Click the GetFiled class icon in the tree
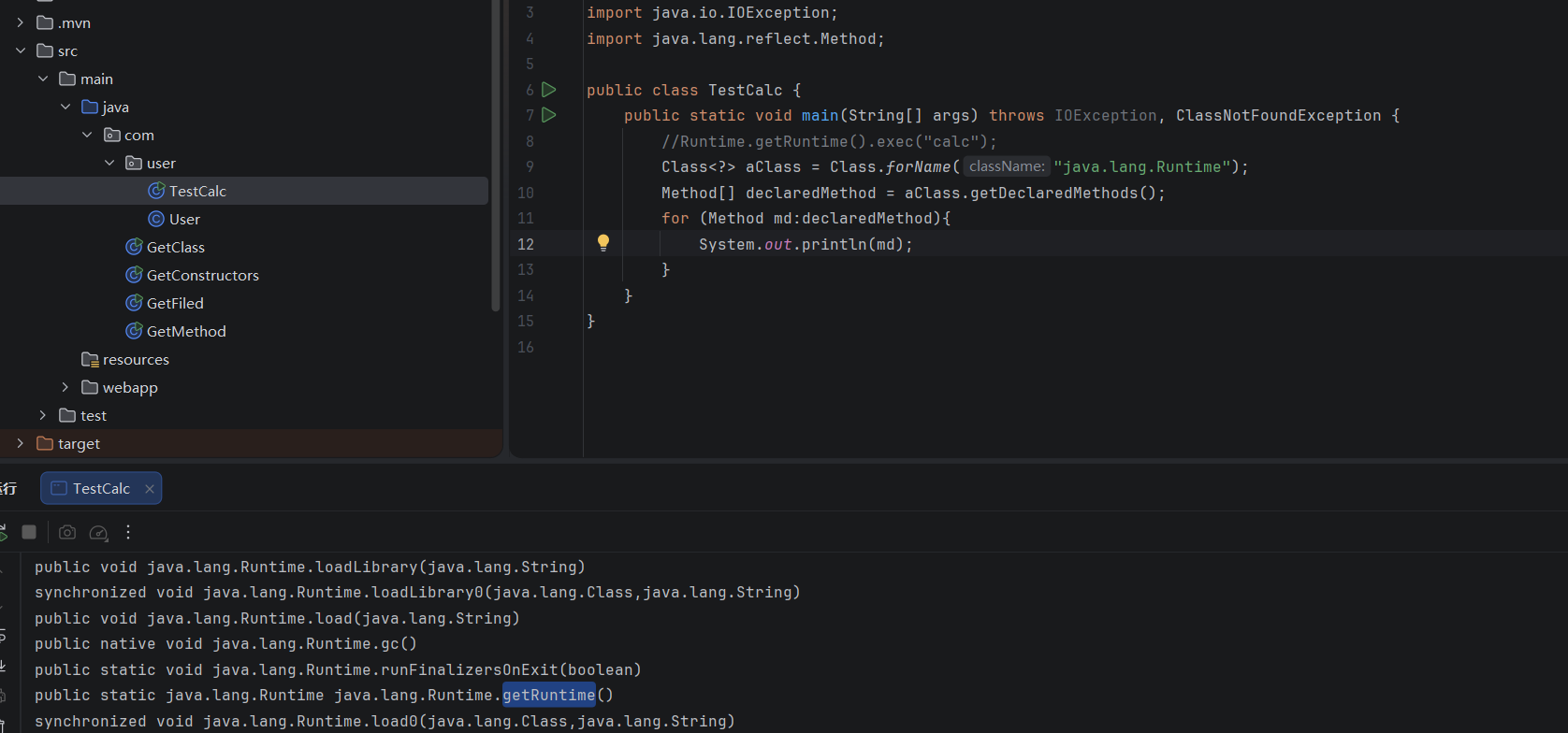1568x733 pixels. 134,303
